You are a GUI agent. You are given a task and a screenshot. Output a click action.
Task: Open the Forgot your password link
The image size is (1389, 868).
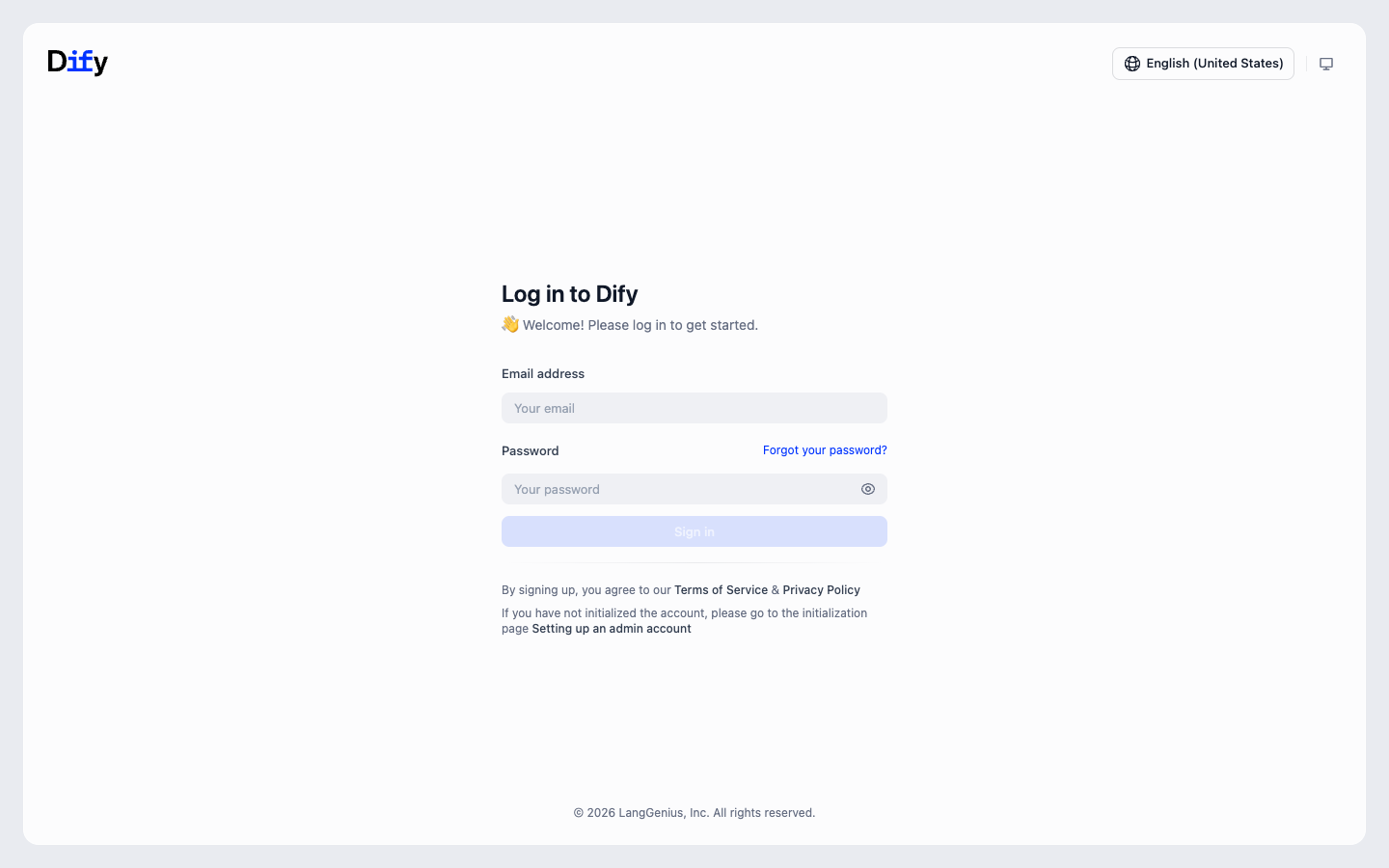pyautogui.click(x=825, y=450)
